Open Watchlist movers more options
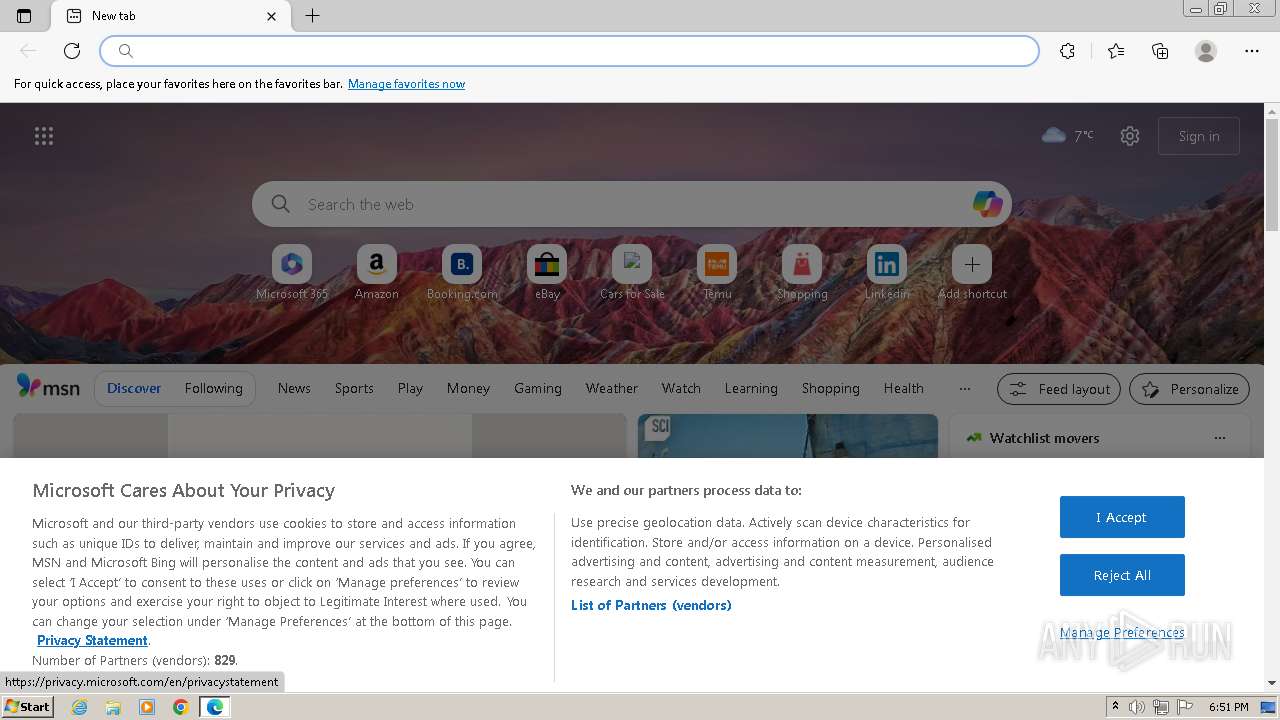This screenshot has width=1280, height=720. click(x=1219, y=438)
